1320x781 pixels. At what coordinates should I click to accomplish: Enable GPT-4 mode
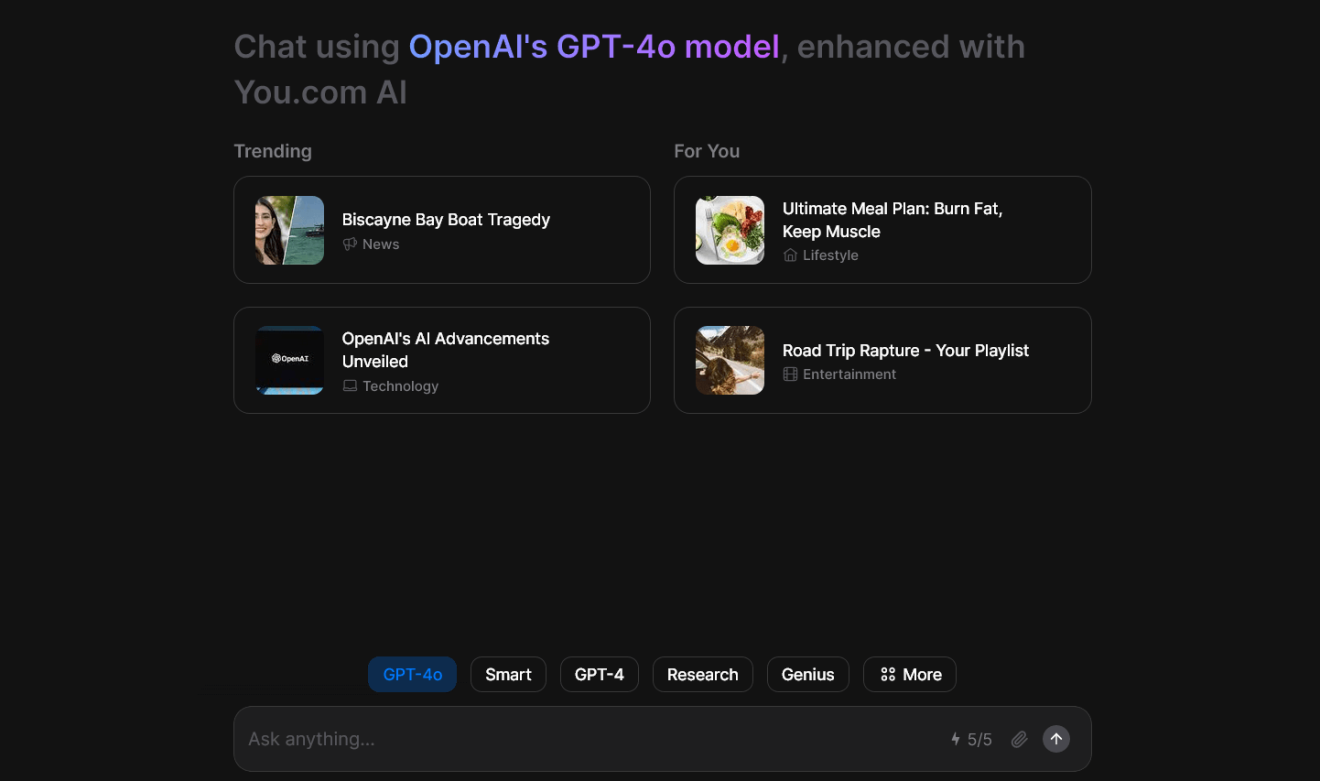pos(599,674)
